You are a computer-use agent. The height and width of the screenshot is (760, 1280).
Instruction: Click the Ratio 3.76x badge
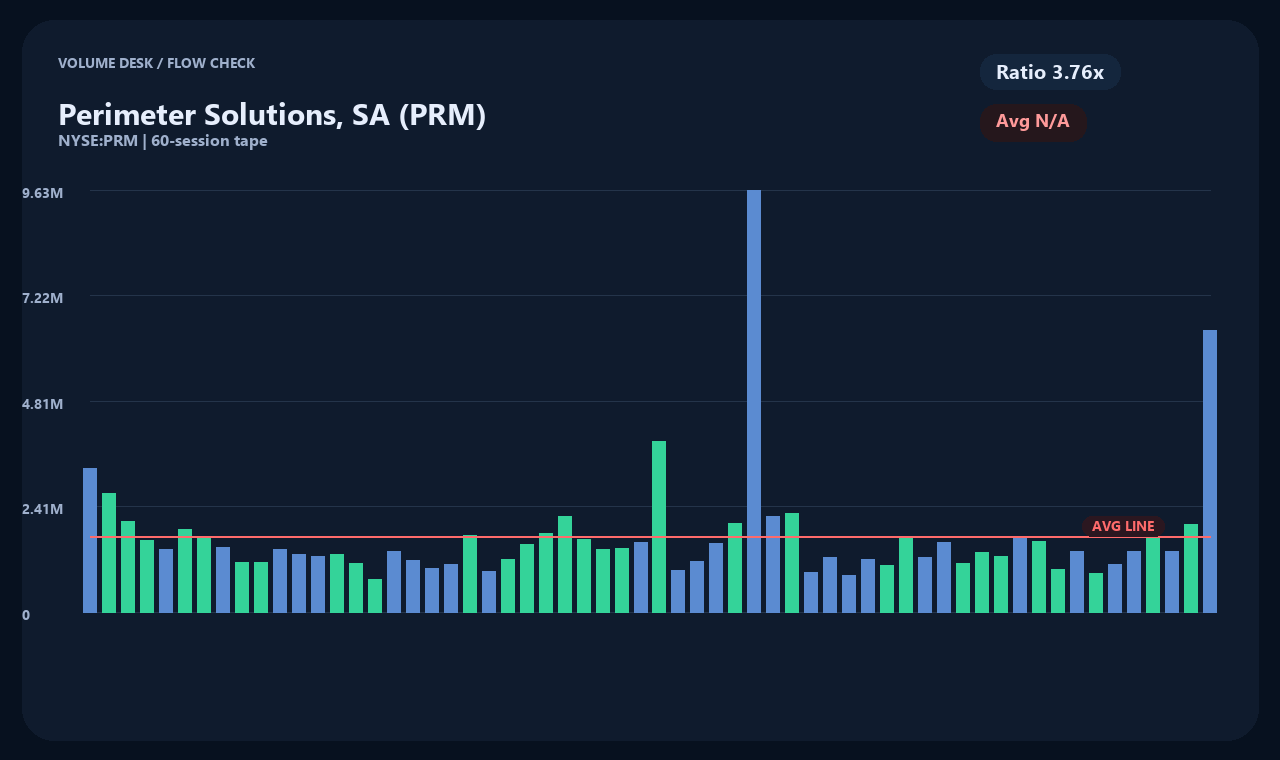[x=1050, y=72]
